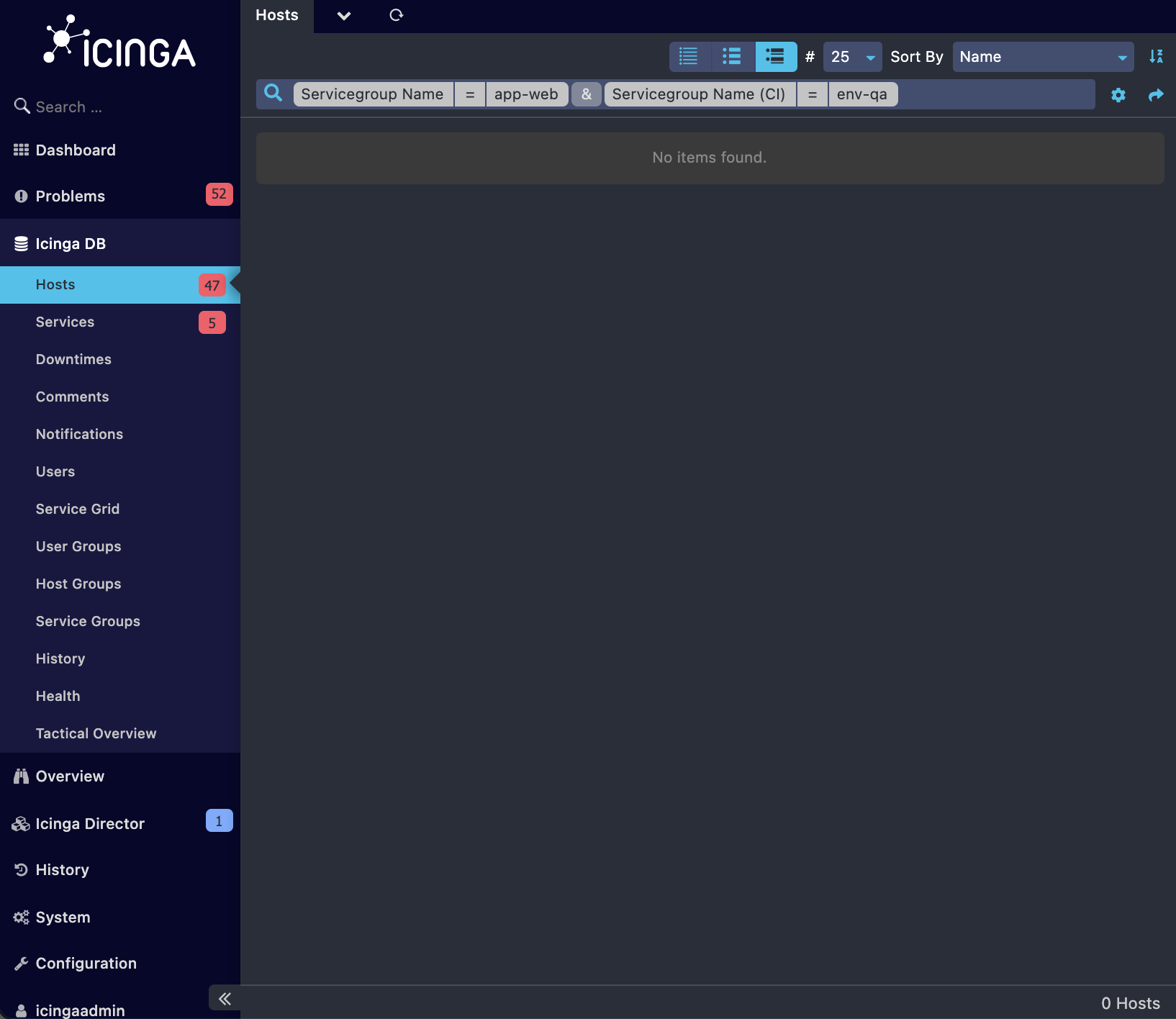This screenshot has height=1019, width=1176.
Task: Click the empty filter input area
Action: (996, 94)
